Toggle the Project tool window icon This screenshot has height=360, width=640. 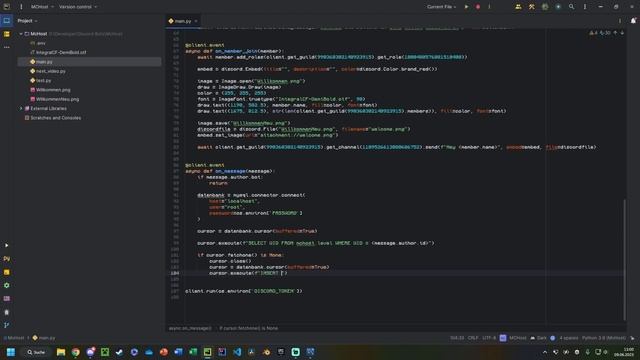click(x=7, y=20)
